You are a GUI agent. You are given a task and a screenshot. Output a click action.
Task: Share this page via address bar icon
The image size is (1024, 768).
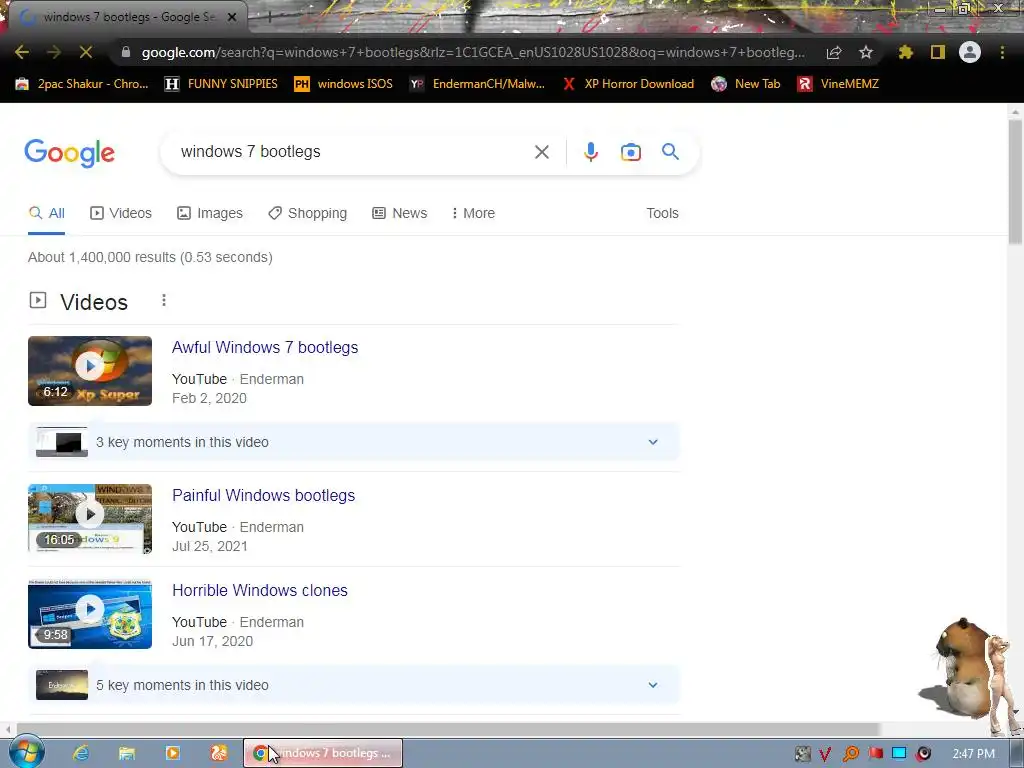tap(834, 53)
